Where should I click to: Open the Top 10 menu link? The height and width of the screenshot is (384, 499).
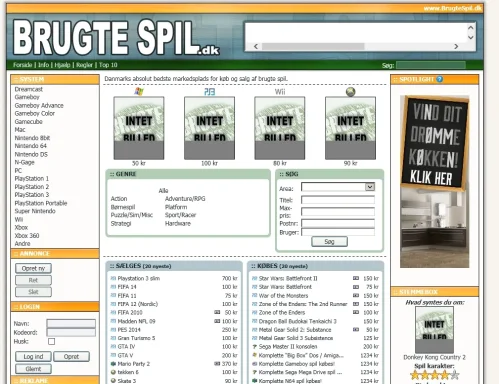[x=108, y=65]
